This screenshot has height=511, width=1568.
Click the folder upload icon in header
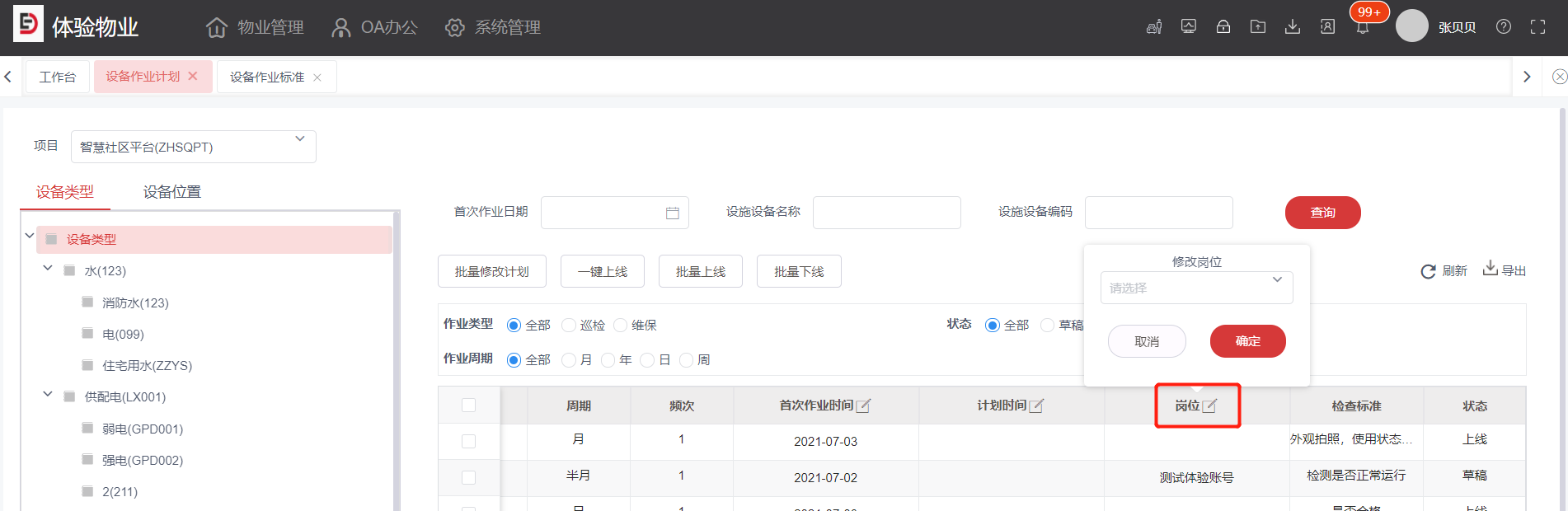[1258, 26]
